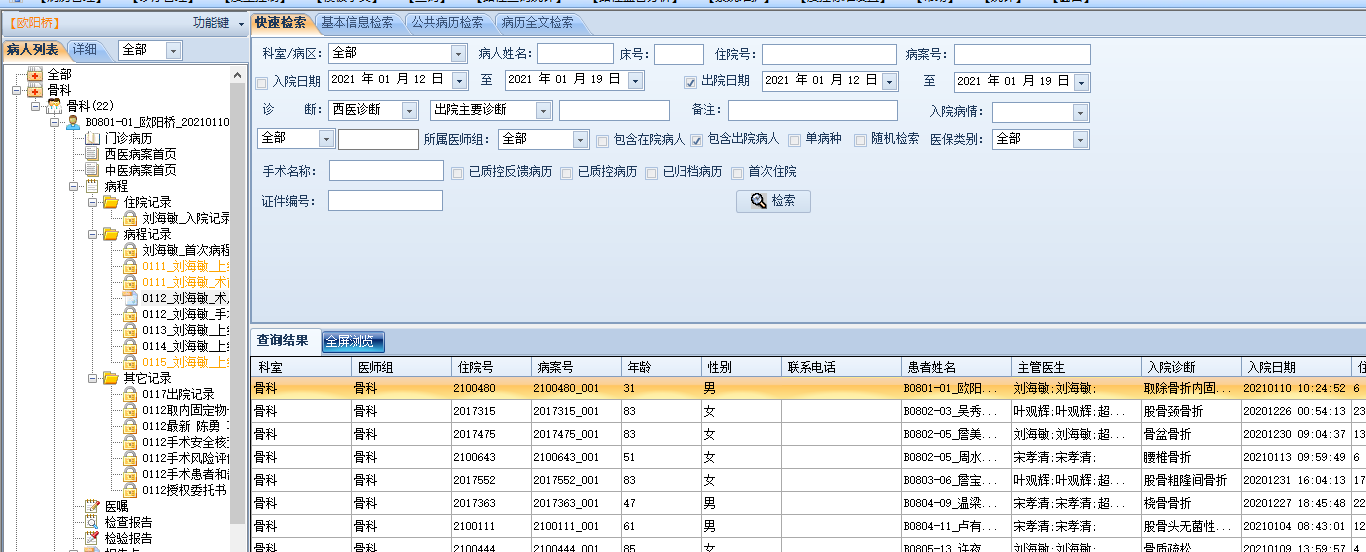Tick 已质控反馈病历 checkbox
Screen dimensions: 1366x552
458,173
